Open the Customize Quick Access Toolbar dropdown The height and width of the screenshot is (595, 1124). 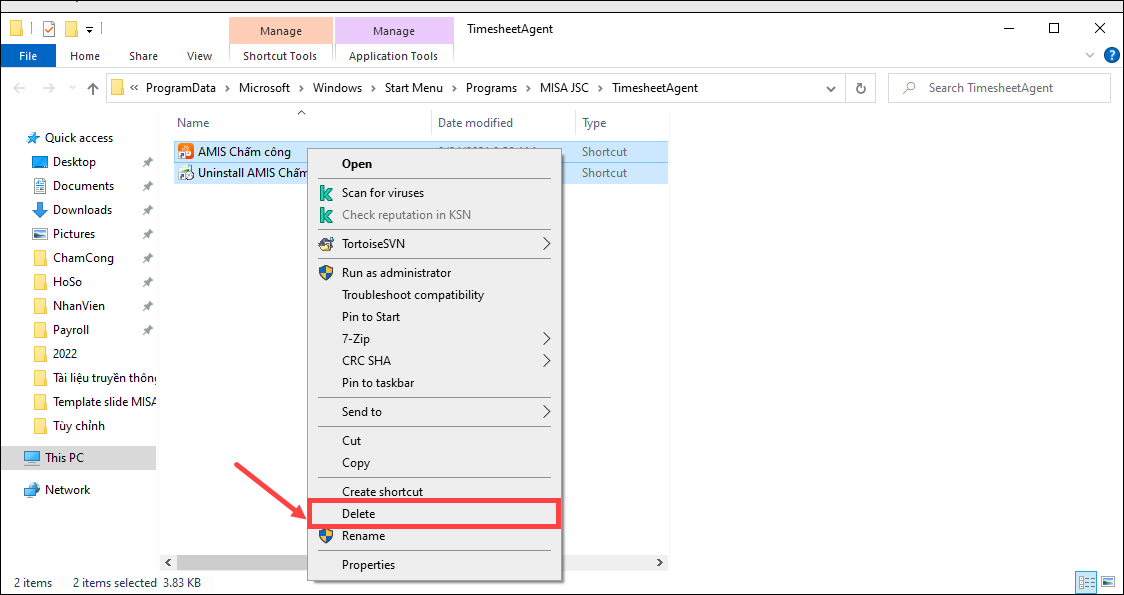(x=90, y=29)
